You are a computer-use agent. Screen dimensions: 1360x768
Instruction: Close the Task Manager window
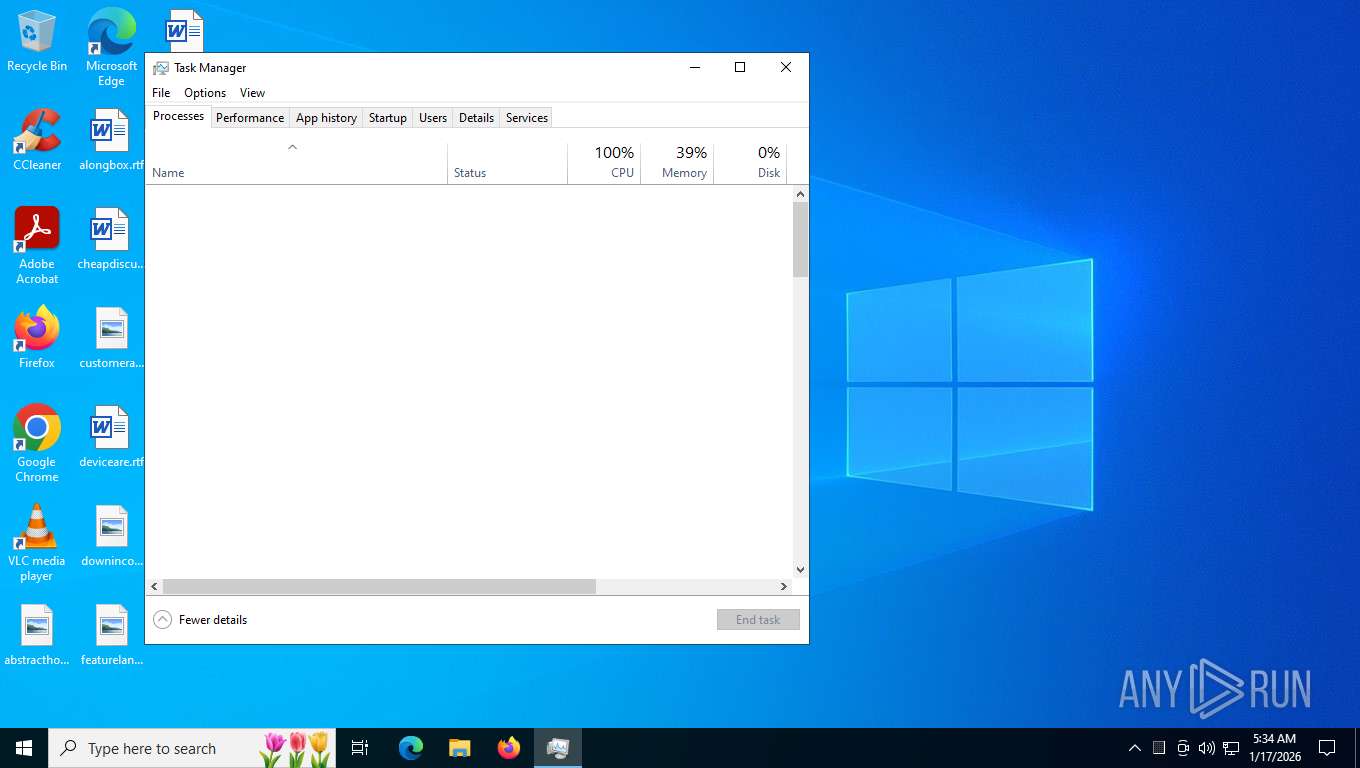click(786, 67)
